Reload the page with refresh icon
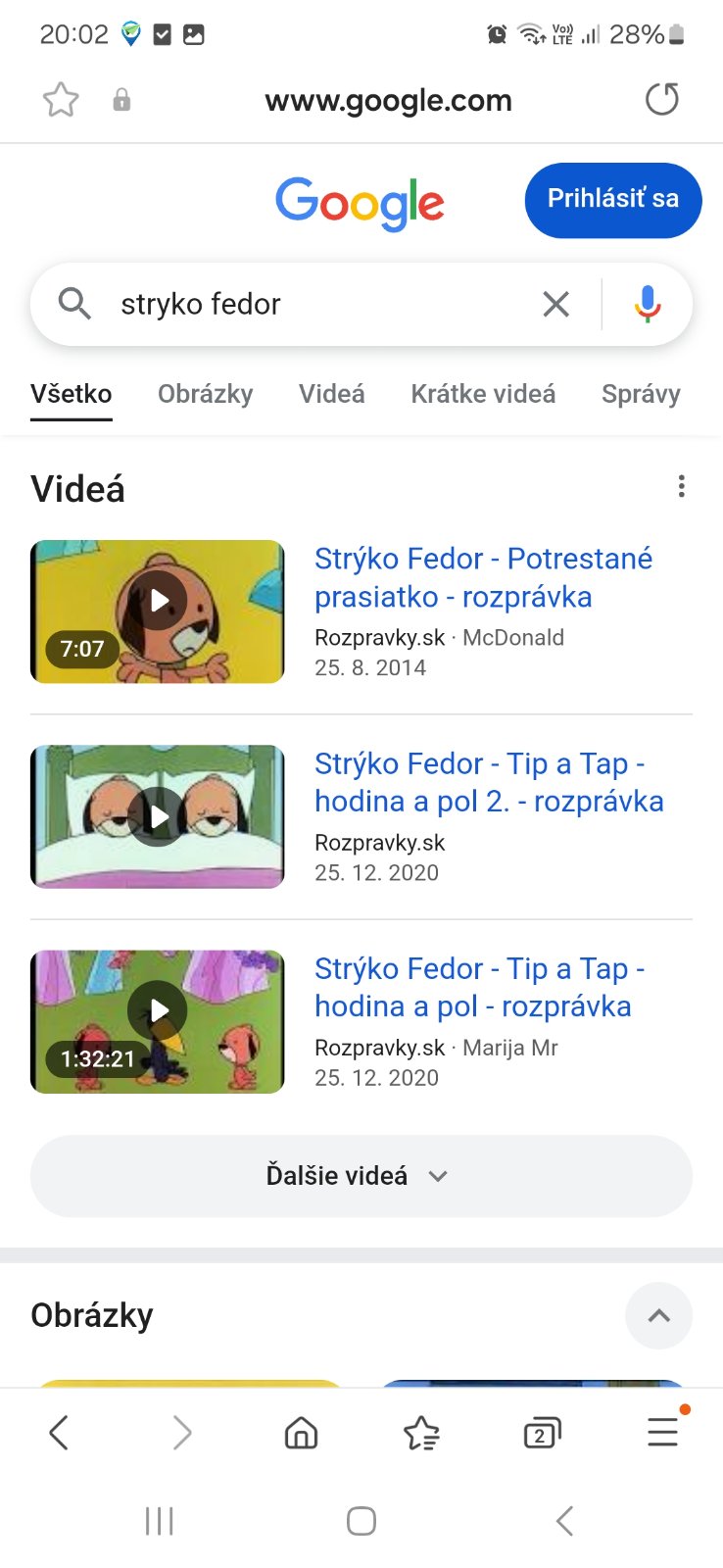Screen dimensions: 723x1568 pos(662,99)
